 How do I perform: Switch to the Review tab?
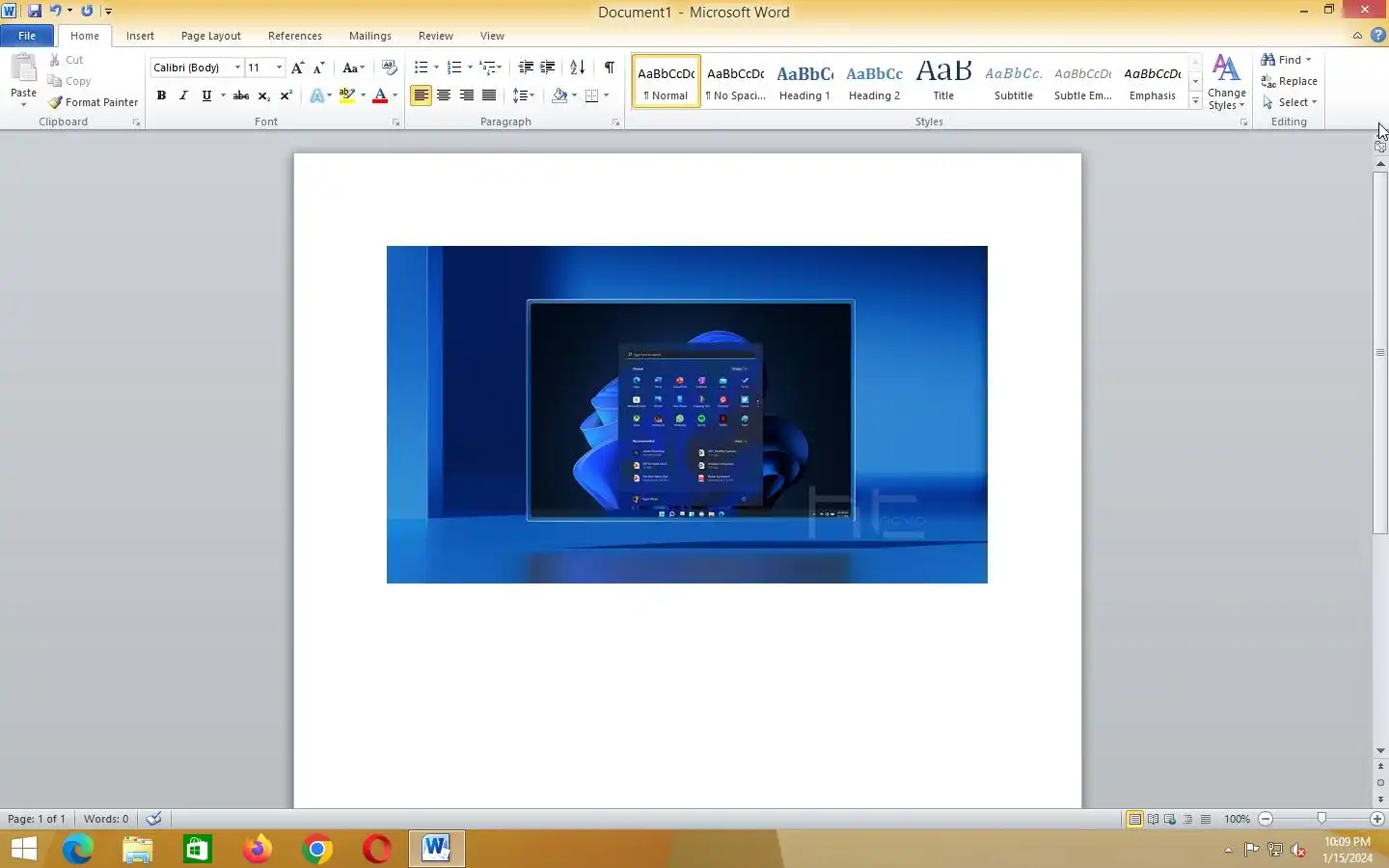(436, 36)
